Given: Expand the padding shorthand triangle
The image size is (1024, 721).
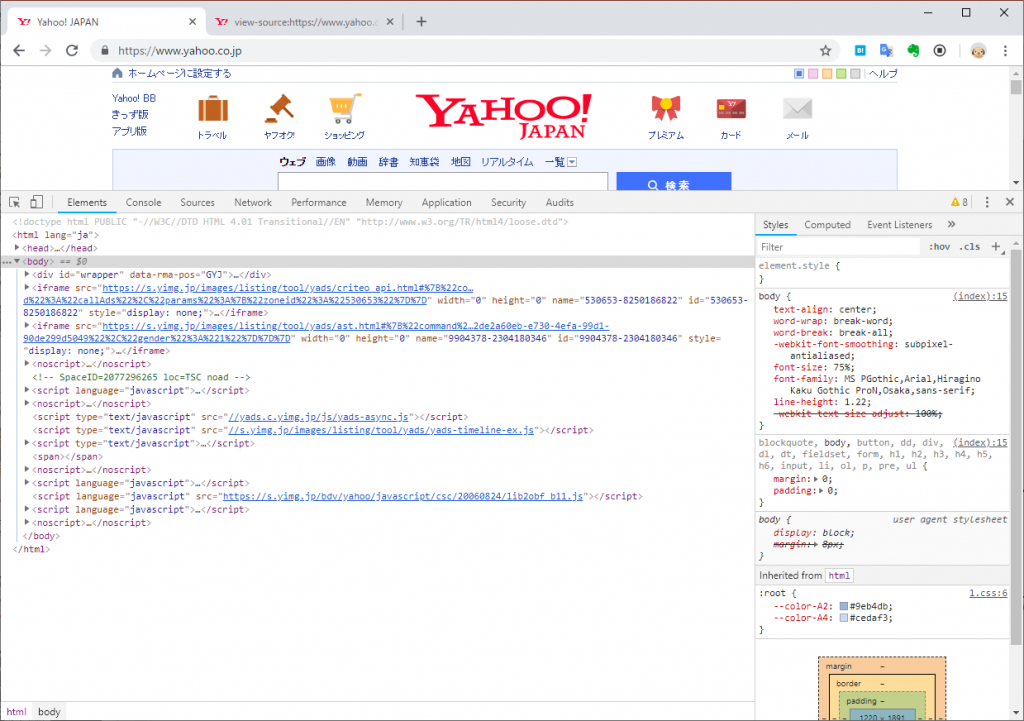Looking at the screenshot, I should (x=821, y=491).
